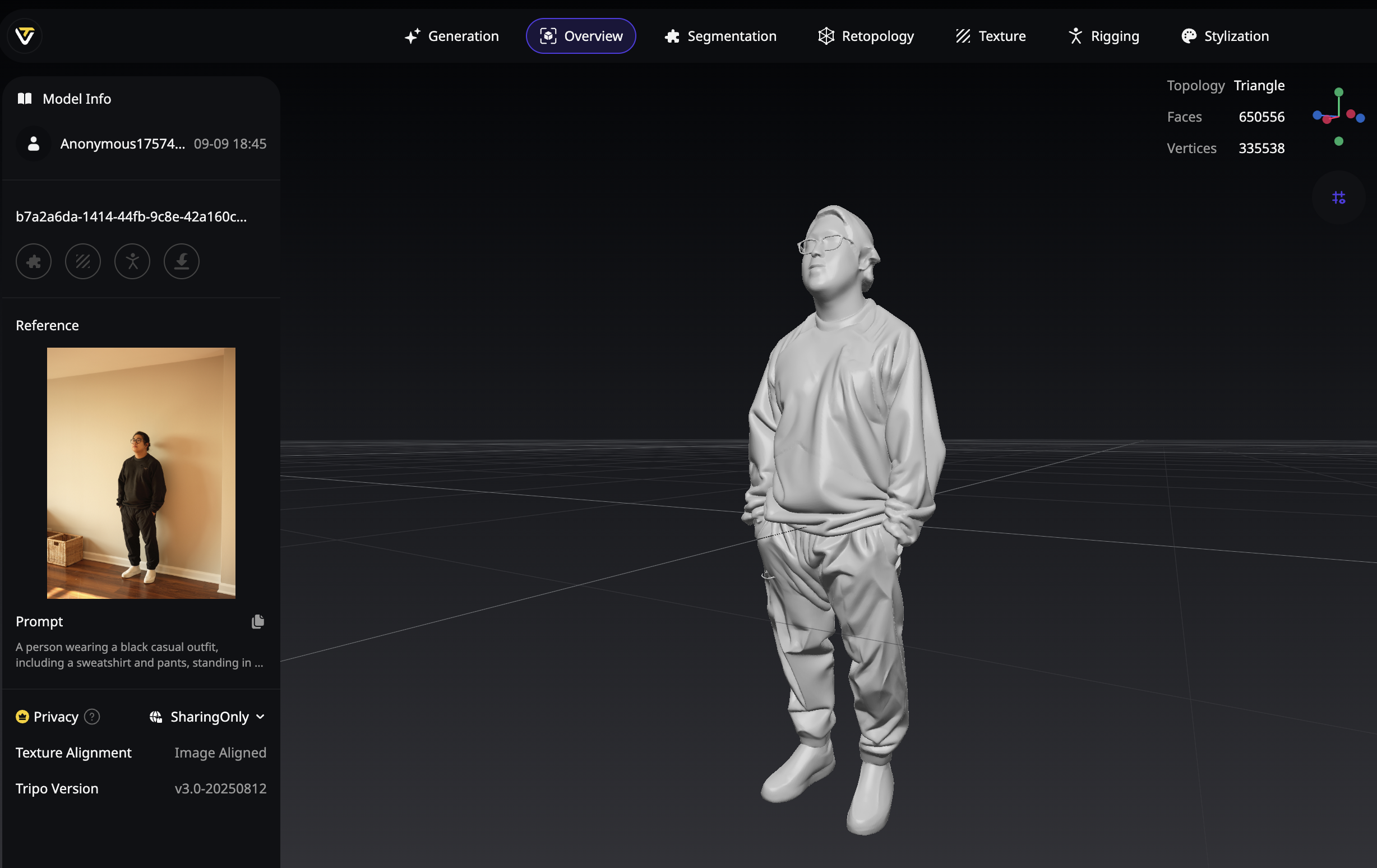Copy the prompt with the copy icon
This screenshot has width=1377, height=868.
click(258, 621)
